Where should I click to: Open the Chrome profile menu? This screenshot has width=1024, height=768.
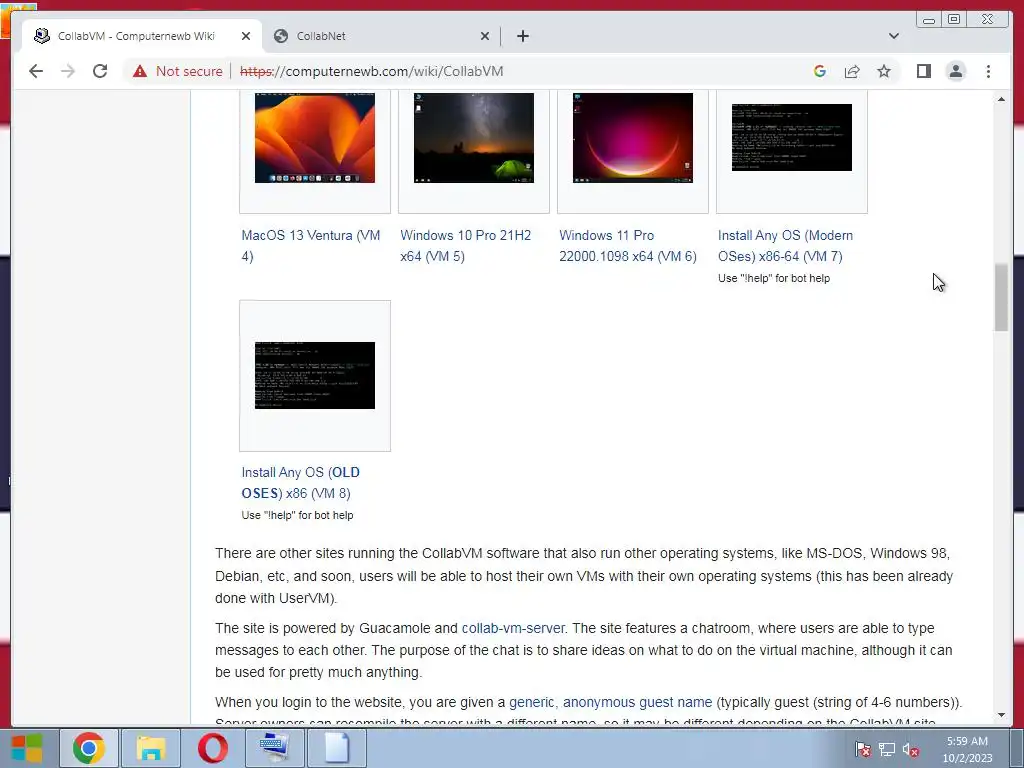point(955,71)
